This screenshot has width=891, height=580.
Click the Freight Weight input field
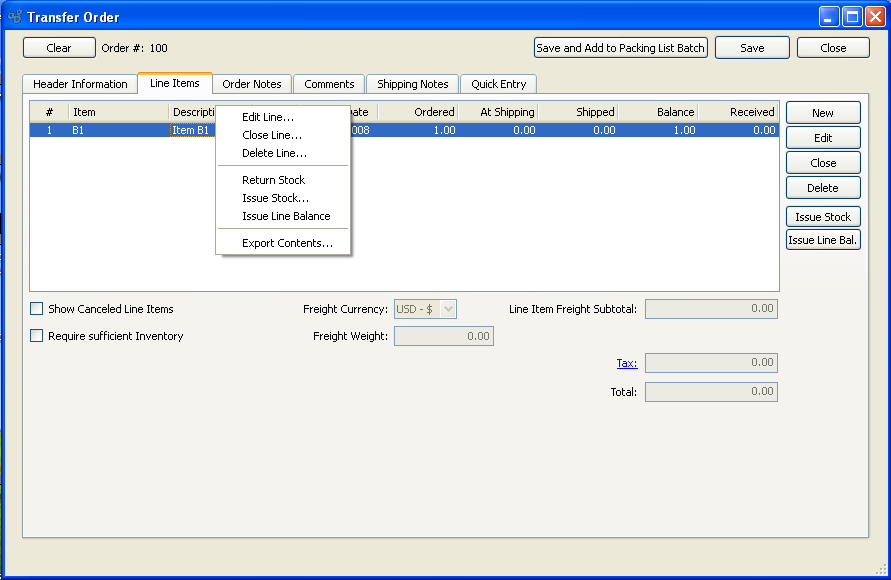444,336
